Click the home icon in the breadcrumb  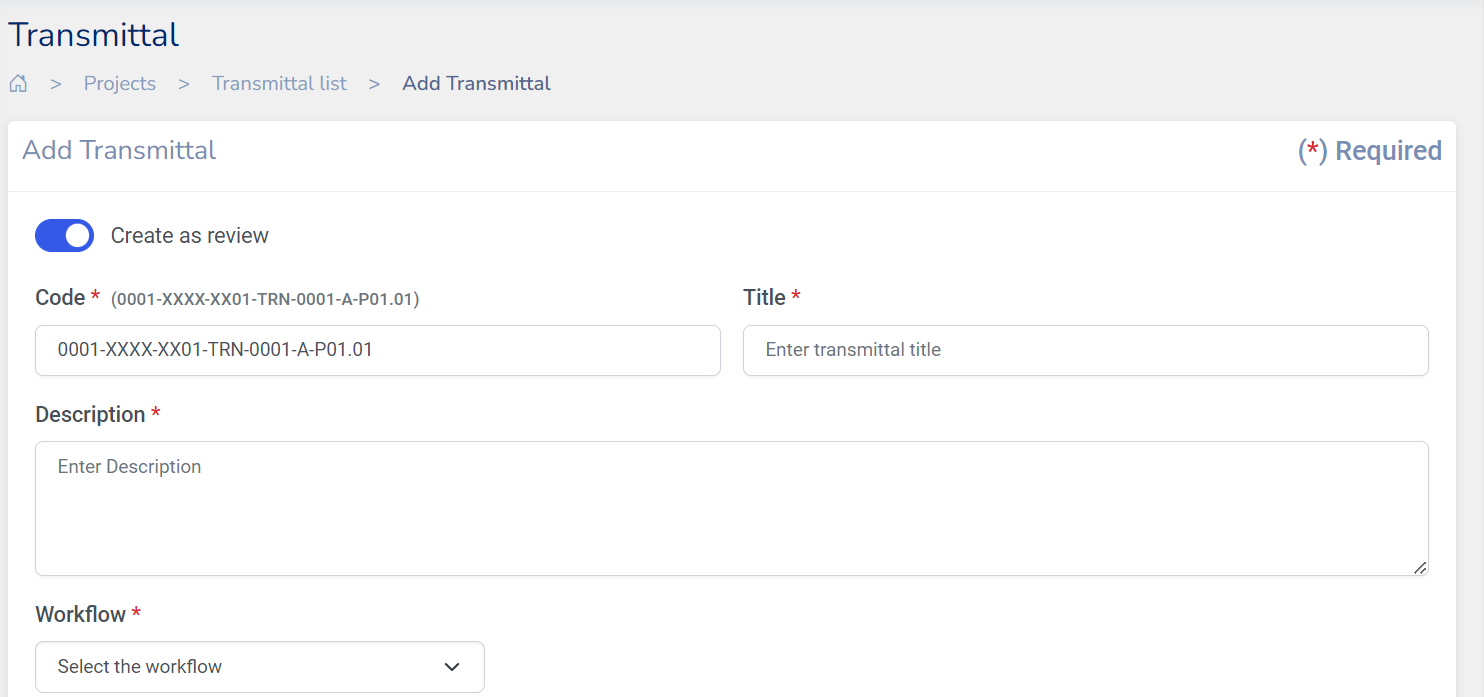pyautogui.click(x=18, y=84)
